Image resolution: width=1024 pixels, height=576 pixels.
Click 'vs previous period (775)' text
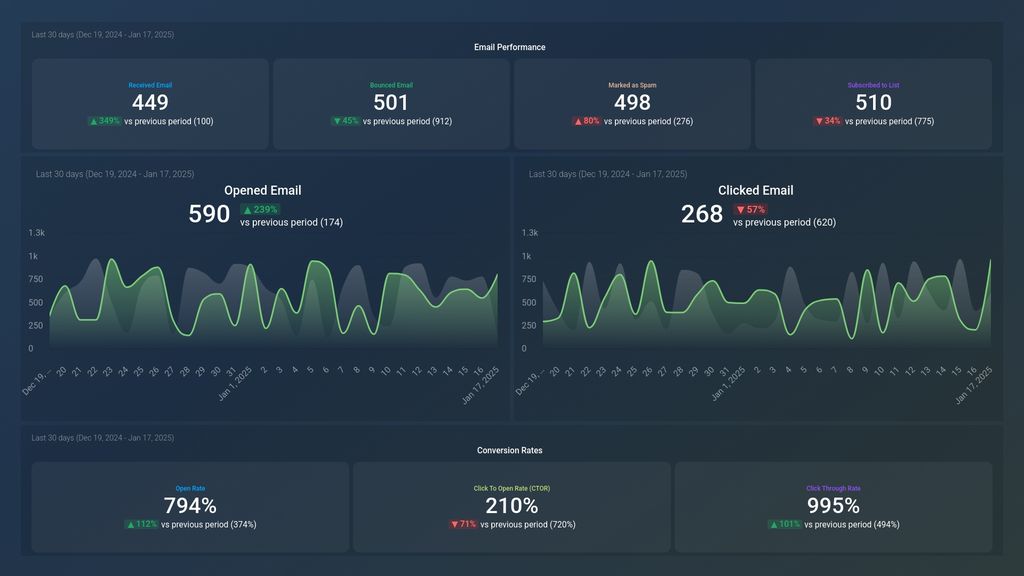pos(889,121)
